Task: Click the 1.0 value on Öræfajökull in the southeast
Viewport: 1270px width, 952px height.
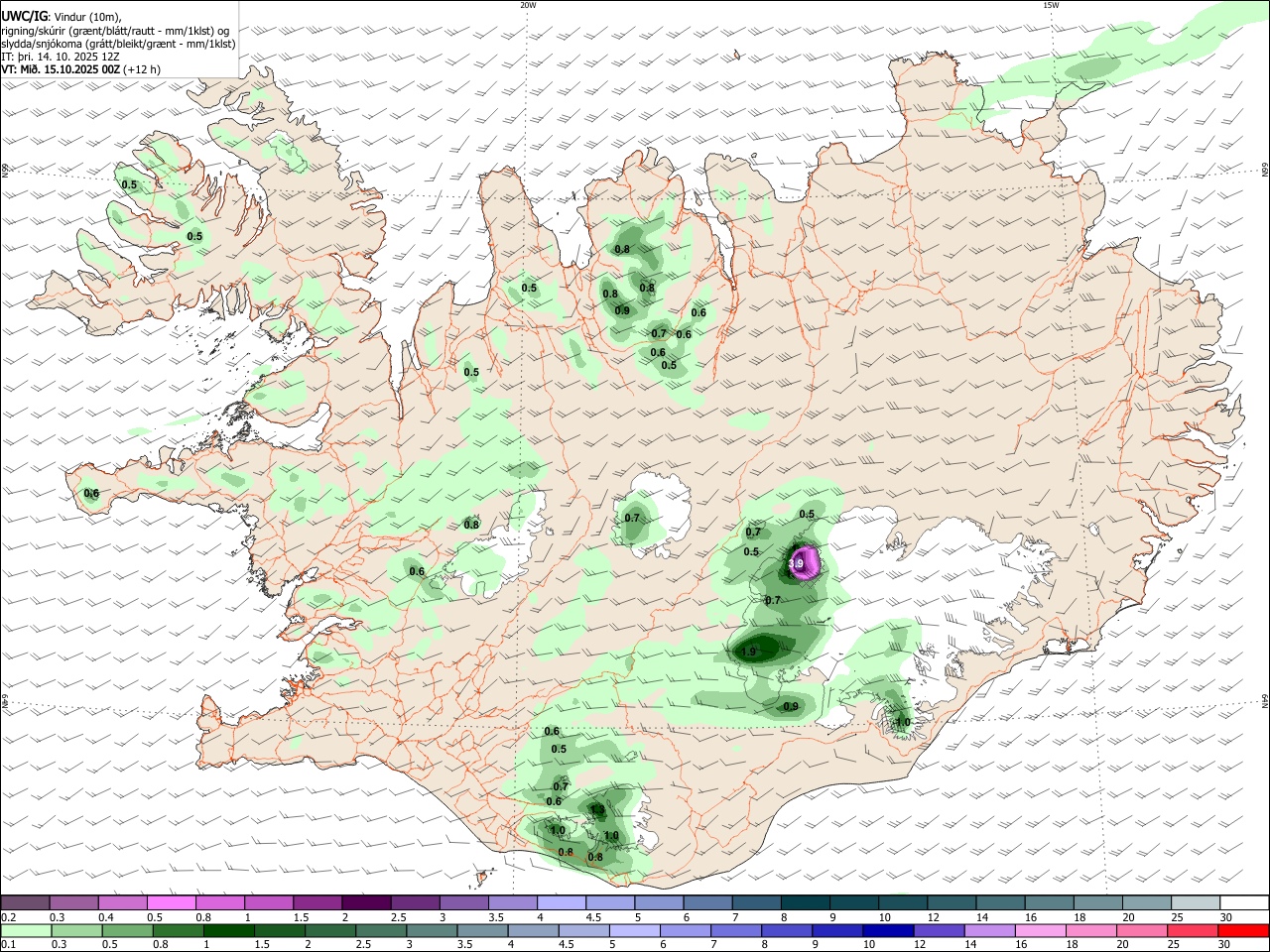Action: (x=902, y=722)
